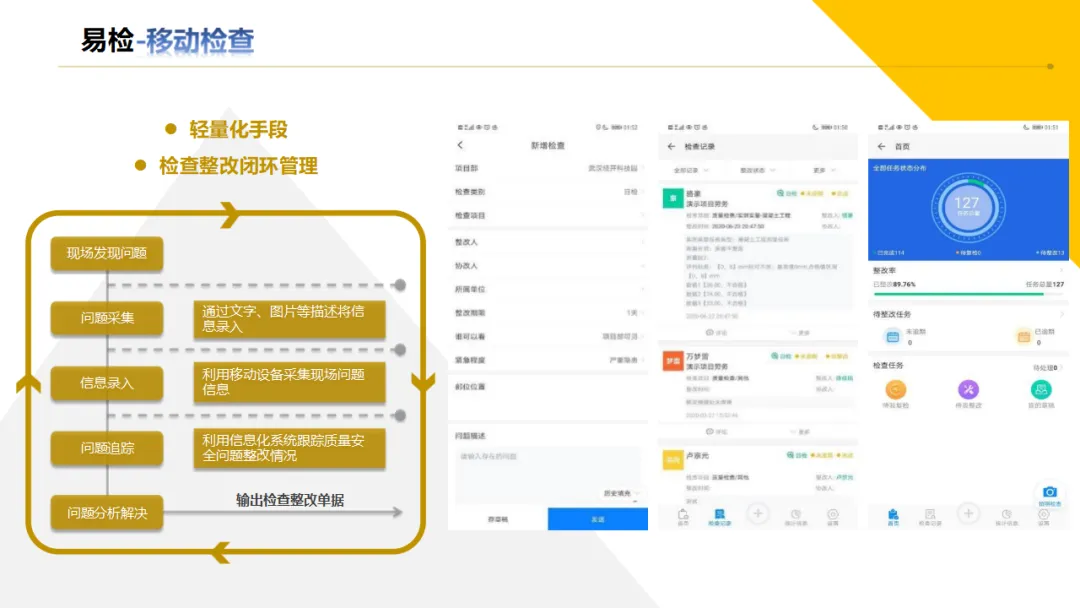Open orange 待我复检 task icon

[895, 390]
